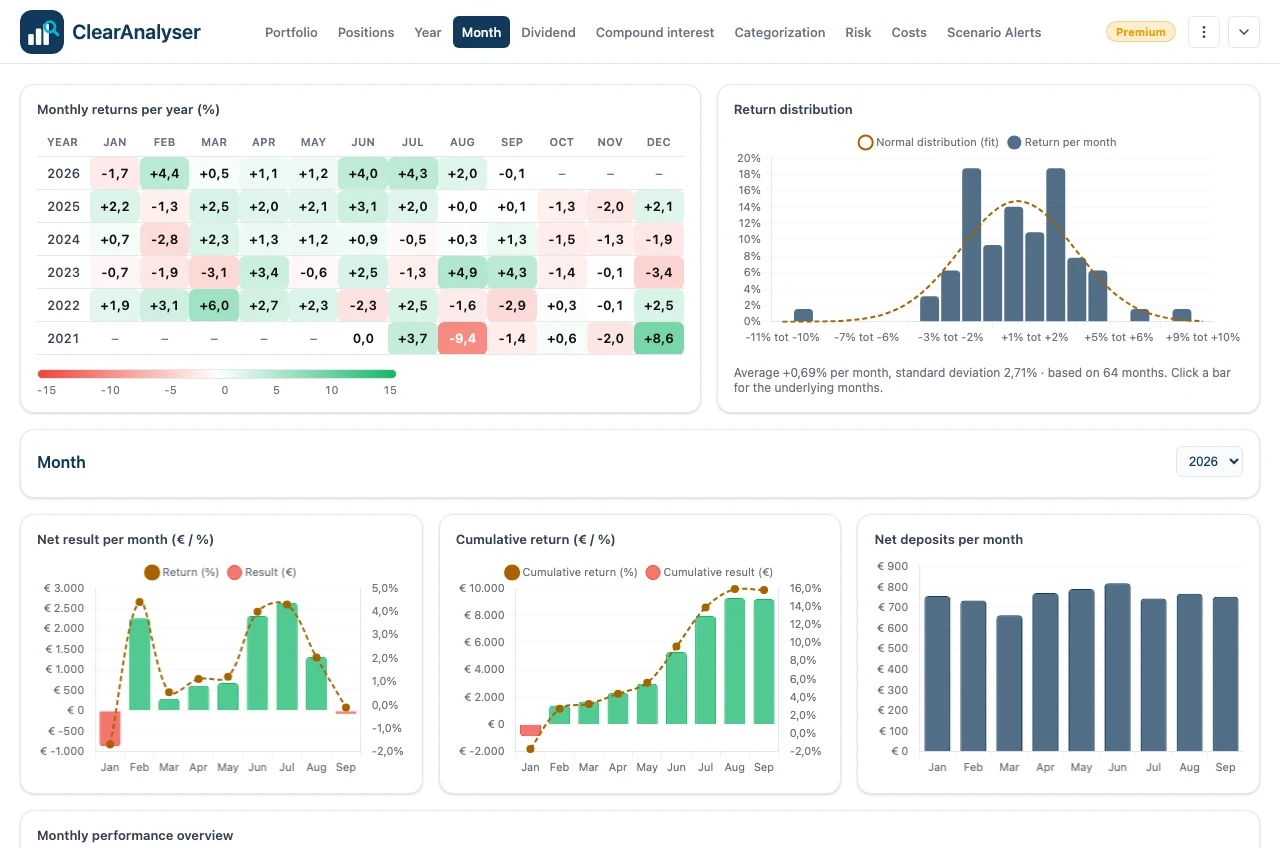Toggle the Cumulative return (%) legend entry
Screen dimensions: 1280x848
coord(571,572)
